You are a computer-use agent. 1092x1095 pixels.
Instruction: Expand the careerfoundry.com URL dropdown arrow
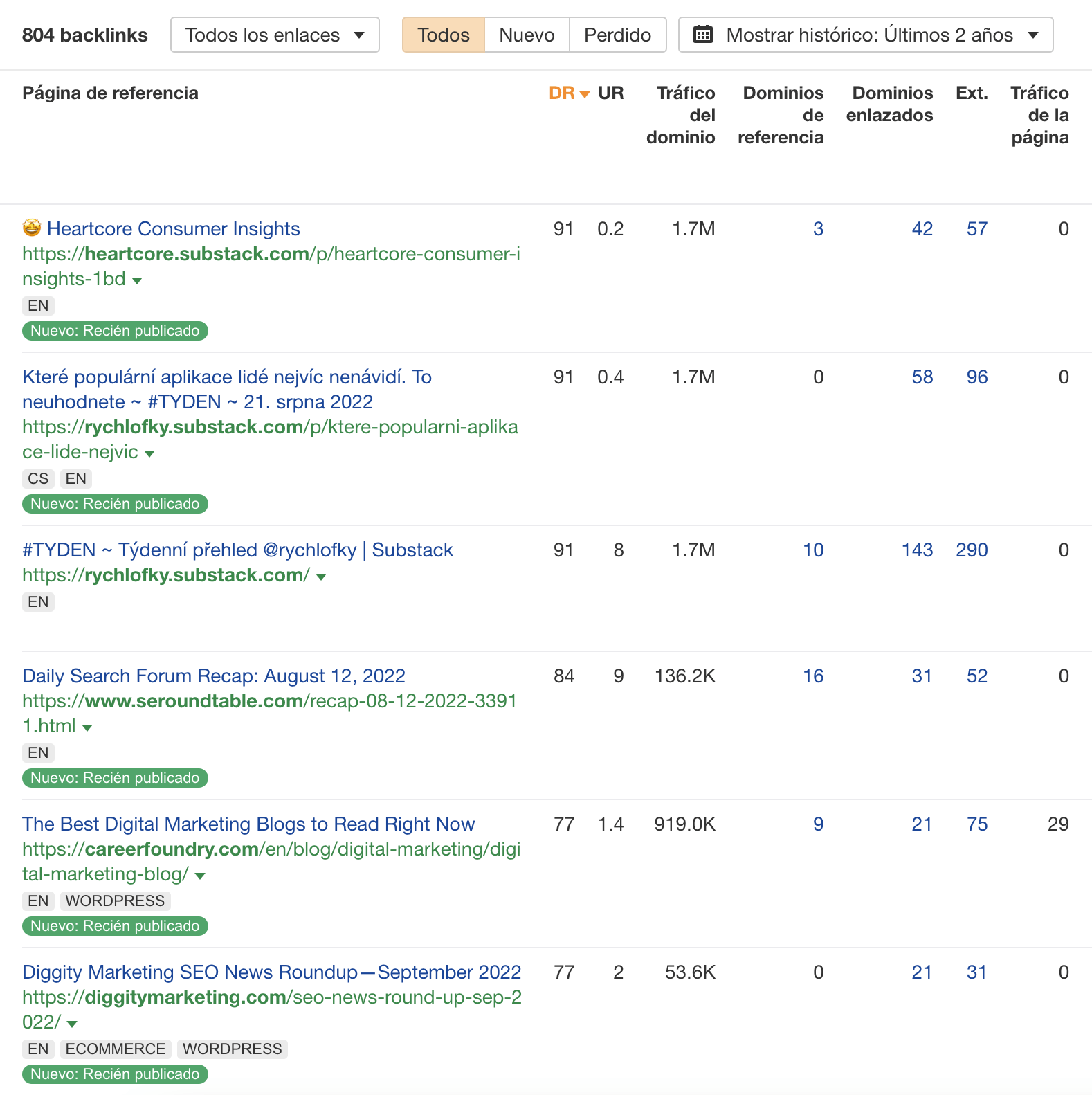coord(200,876)
